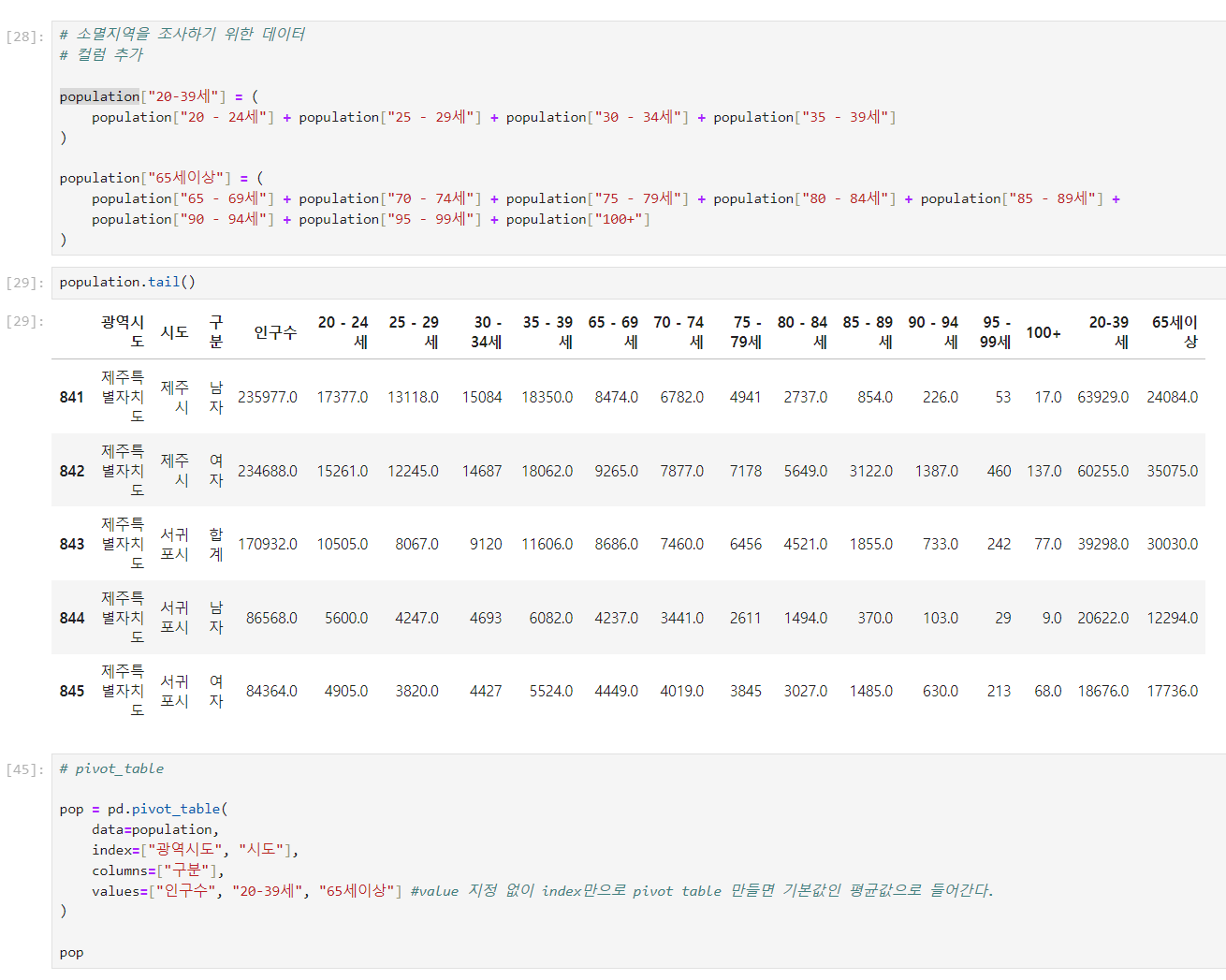The image size is (1226, 980).
Task: Click the 제주시 cell in row 841
Action: click(x=174, y=397)
